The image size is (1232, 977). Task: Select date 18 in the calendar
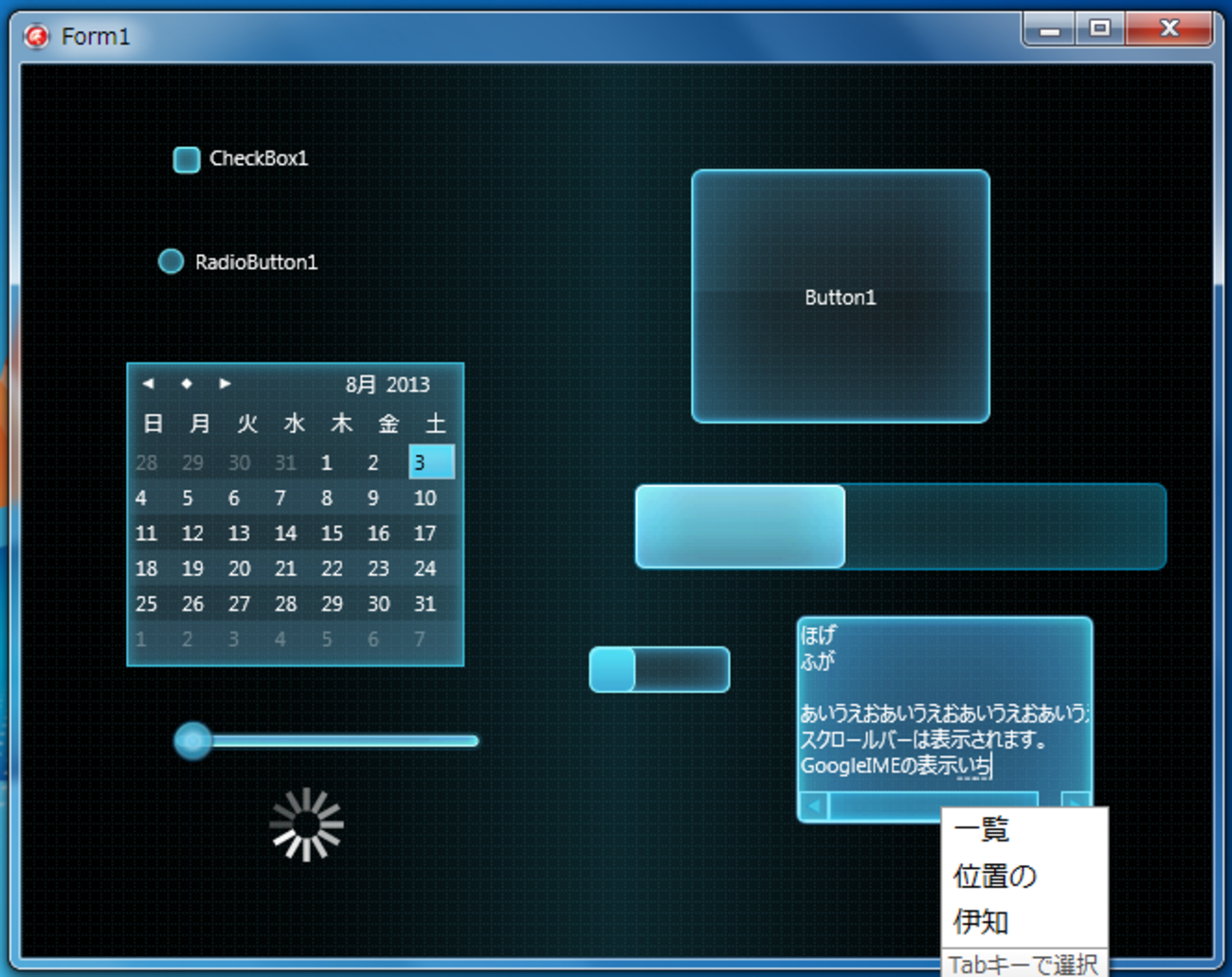(146, 569)
